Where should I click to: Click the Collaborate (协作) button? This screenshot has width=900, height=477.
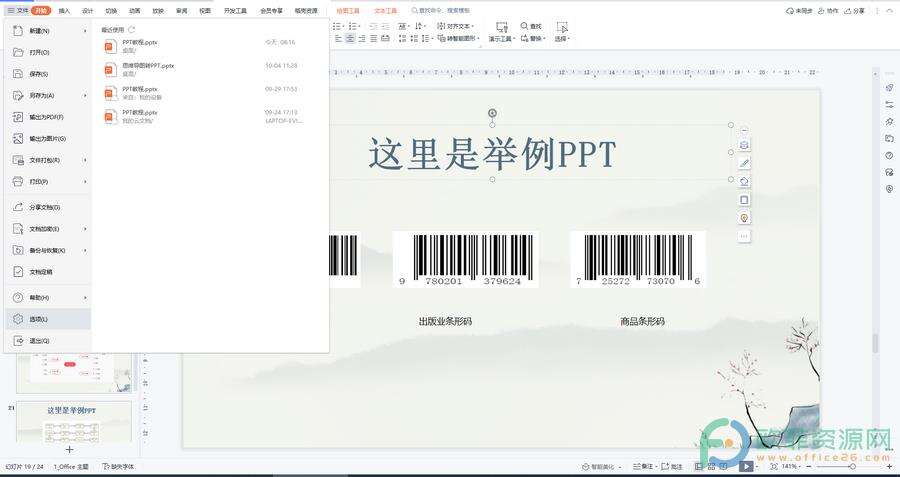click(x=828, y=10)
